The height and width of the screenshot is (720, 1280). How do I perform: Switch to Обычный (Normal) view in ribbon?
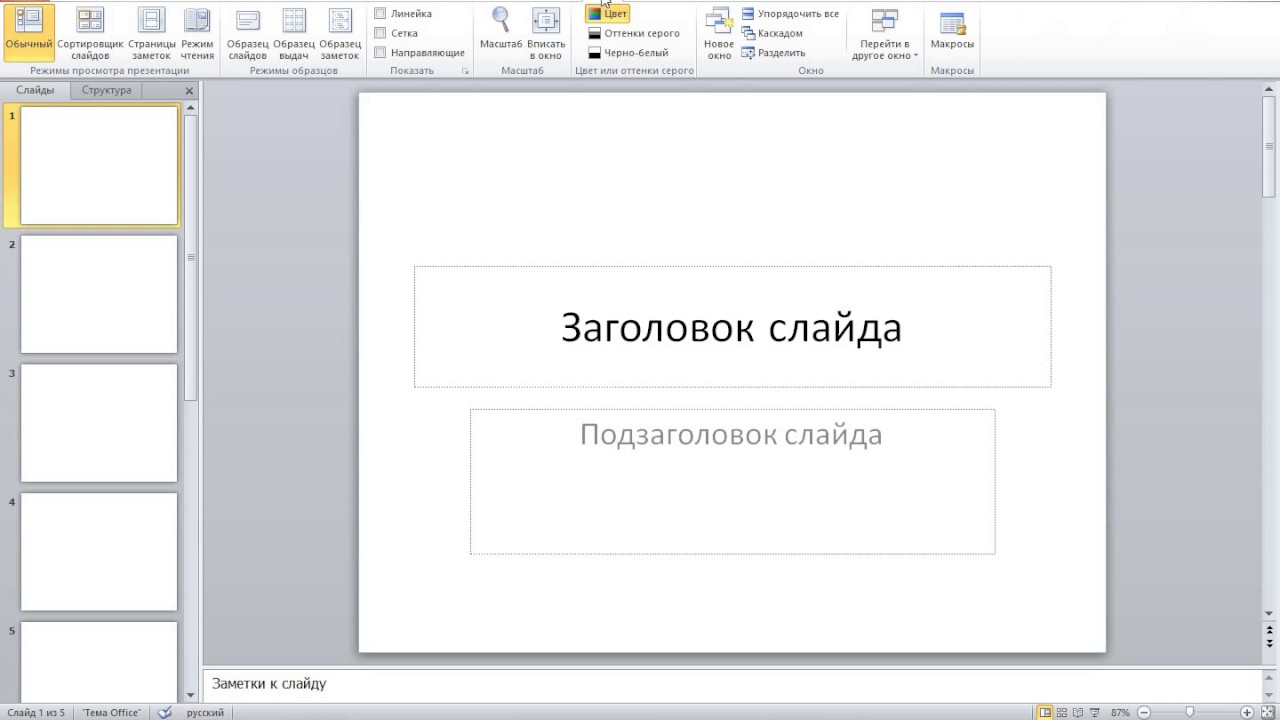29,33
